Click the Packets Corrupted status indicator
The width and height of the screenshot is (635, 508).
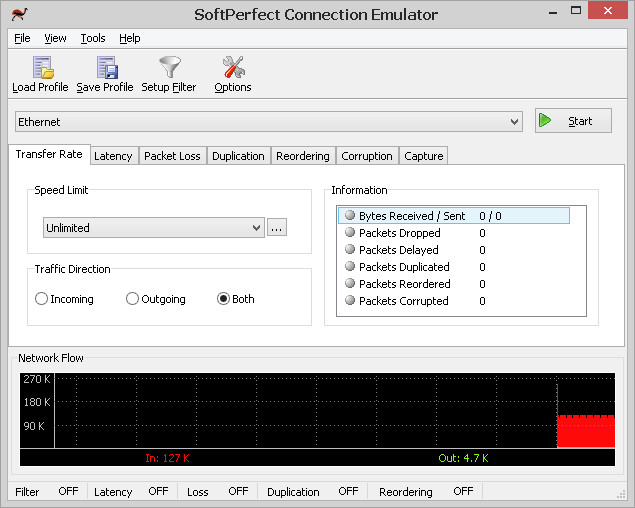pyautogui.click(x=350, y=300)
